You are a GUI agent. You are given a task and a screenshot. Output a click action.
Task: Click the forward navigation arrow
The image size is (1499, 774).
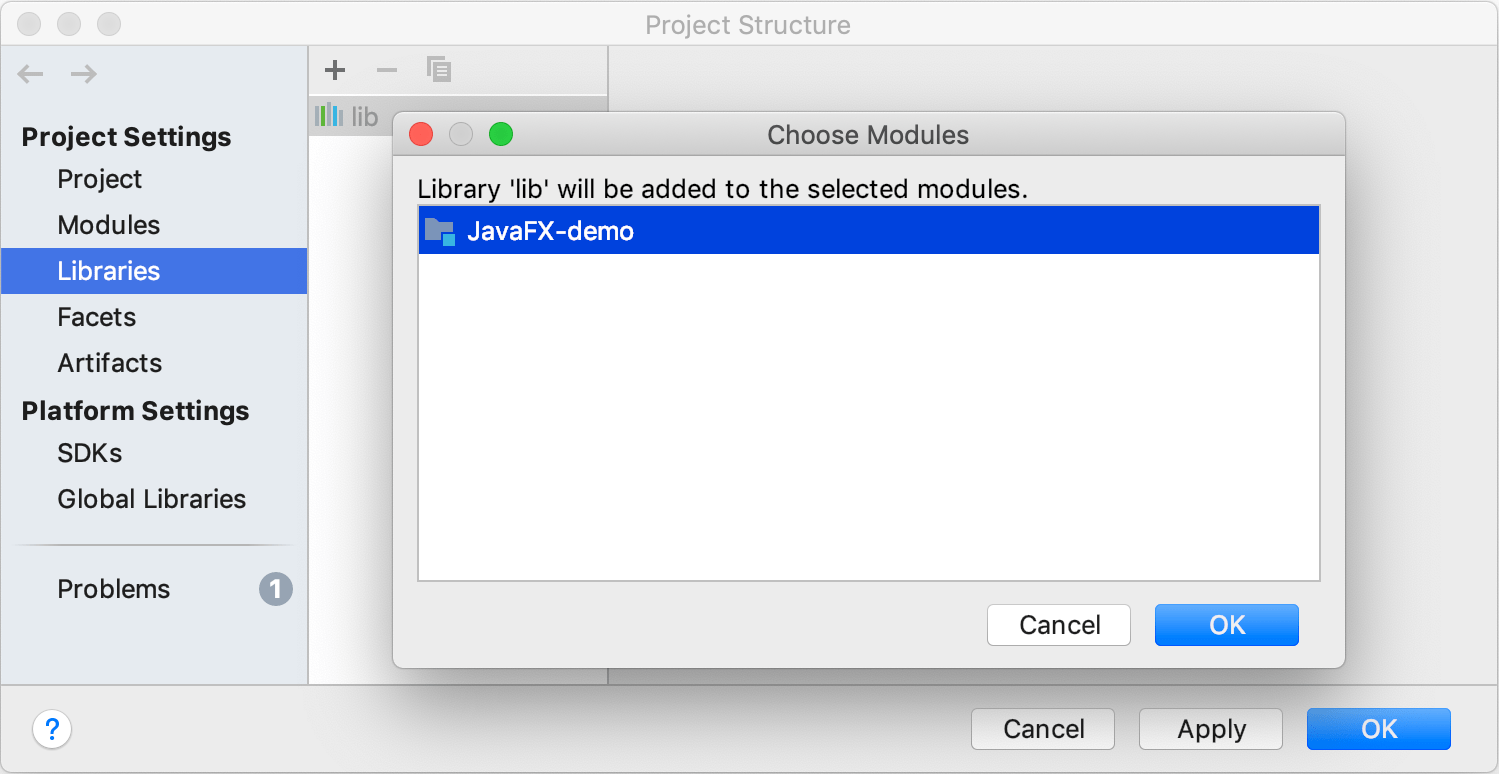point(84,74)
